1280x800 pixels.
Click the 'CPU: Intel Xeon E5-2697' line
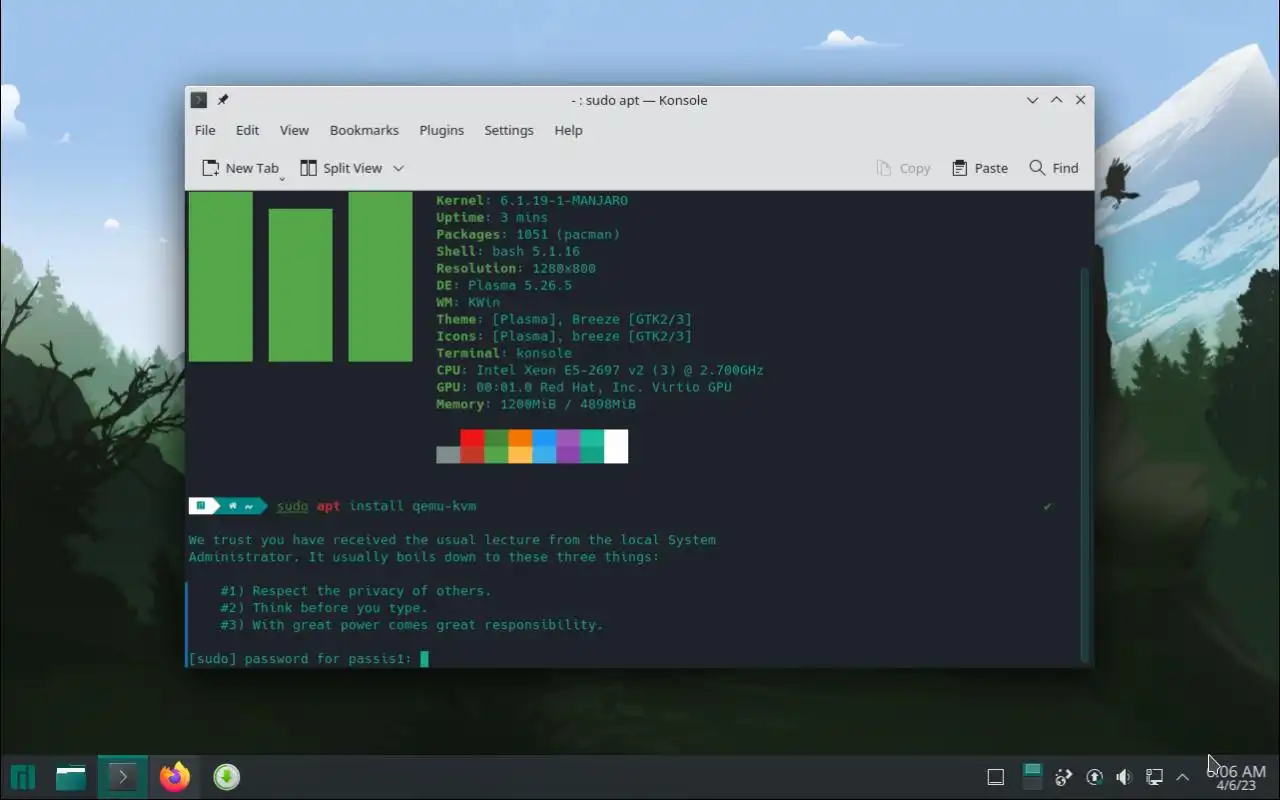click(600, 370)
